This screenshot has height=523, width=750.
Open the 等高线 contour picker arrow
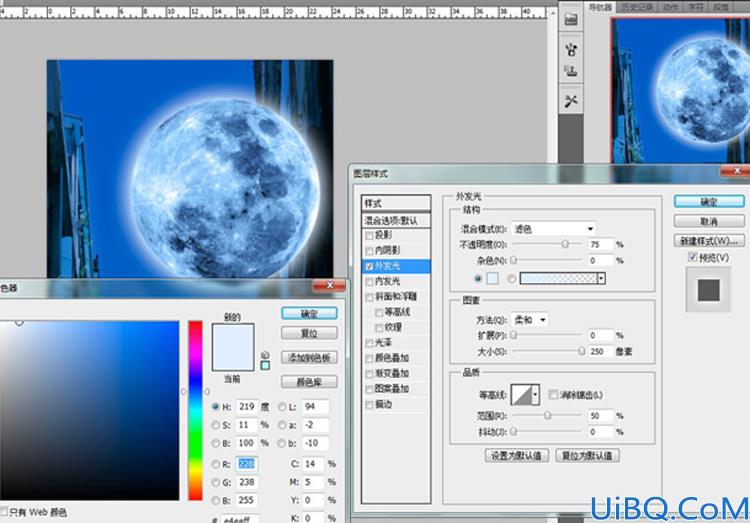536,395
